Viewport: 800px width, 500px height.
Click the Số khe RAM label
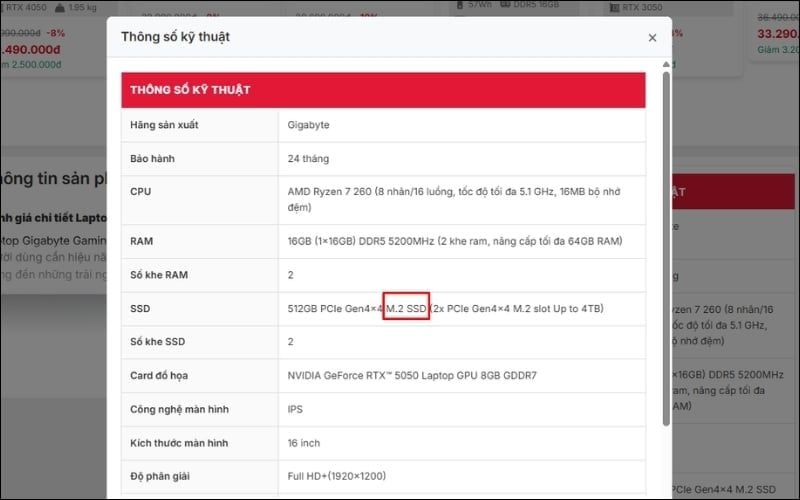click(159, 275)
